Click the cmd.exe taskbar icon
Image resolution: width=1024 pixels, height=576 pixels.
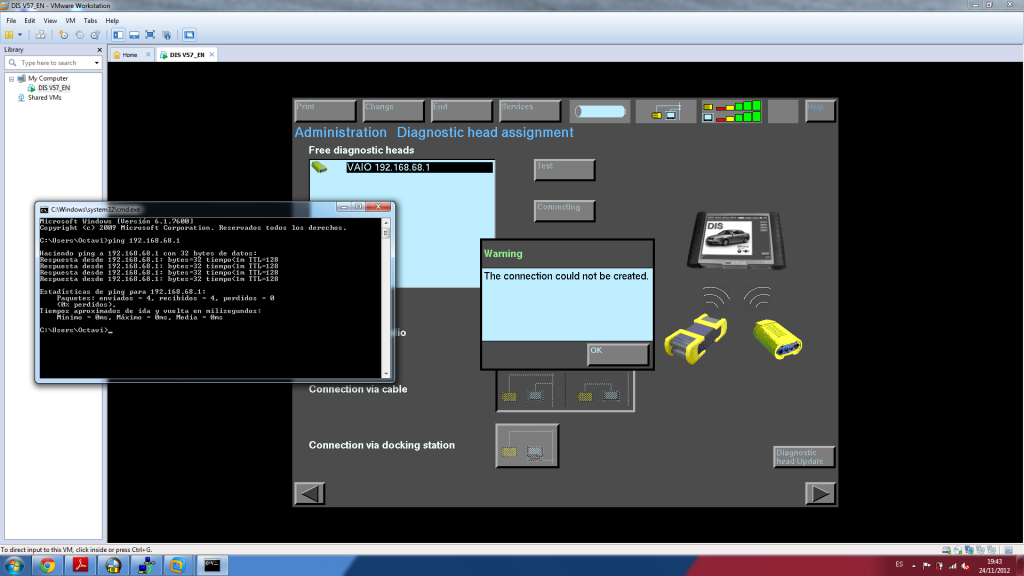point(212,566)
